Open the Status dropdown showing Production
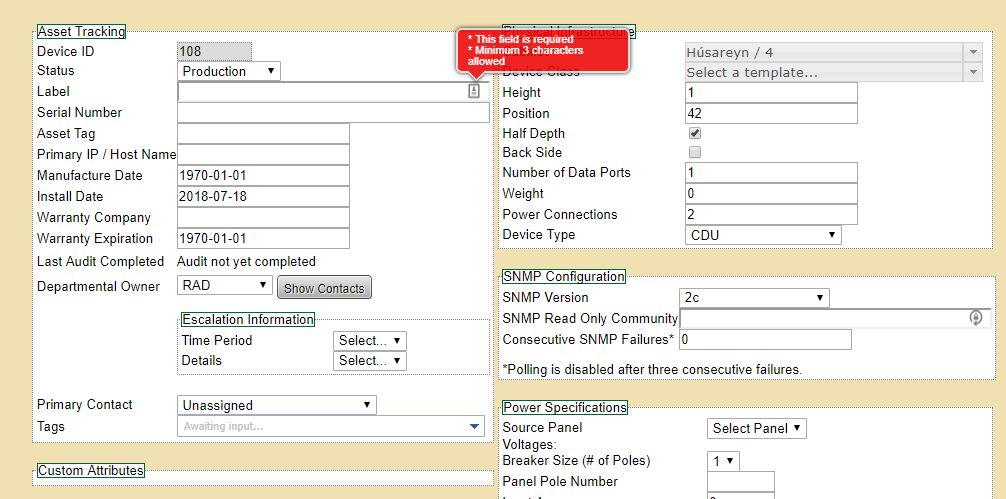 pos(228,71)
